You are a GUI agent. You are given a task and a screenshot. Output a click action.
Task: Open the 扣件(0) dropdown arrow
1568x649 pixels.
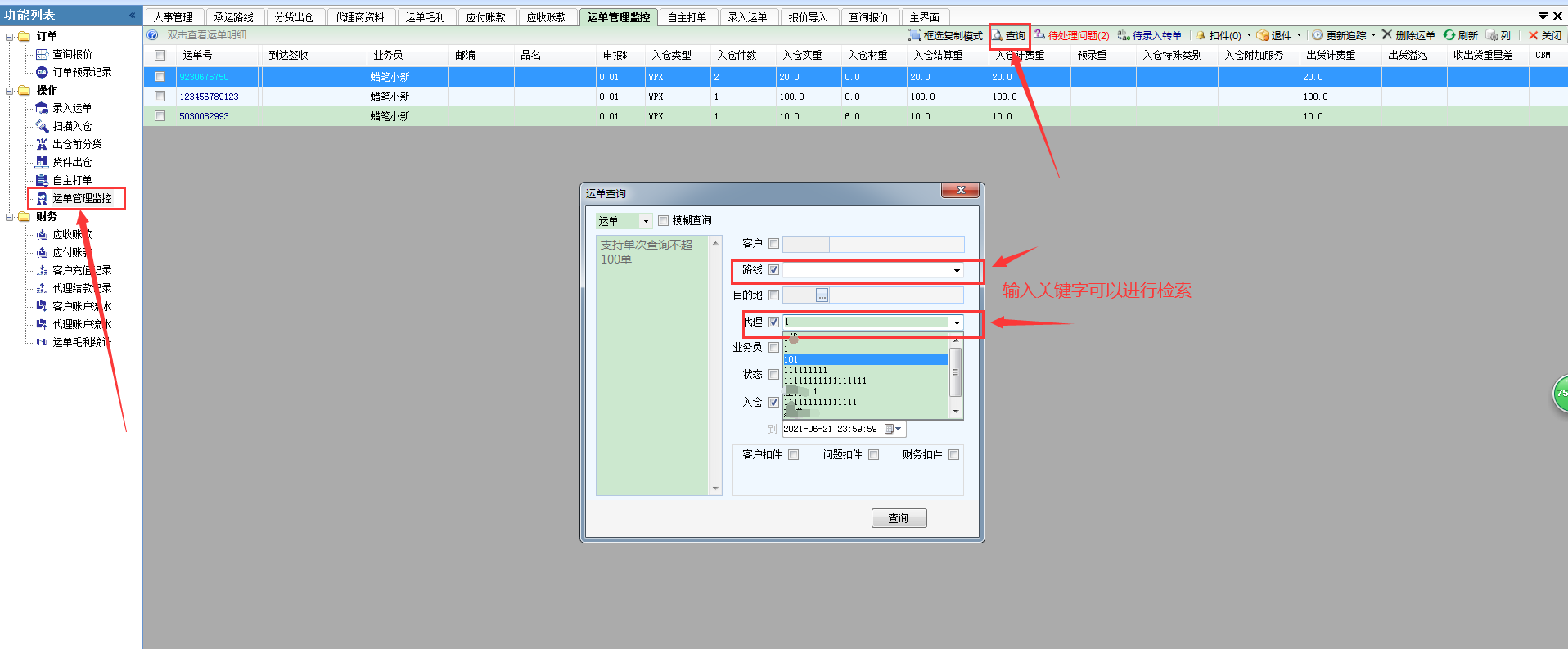[1249, 35]
